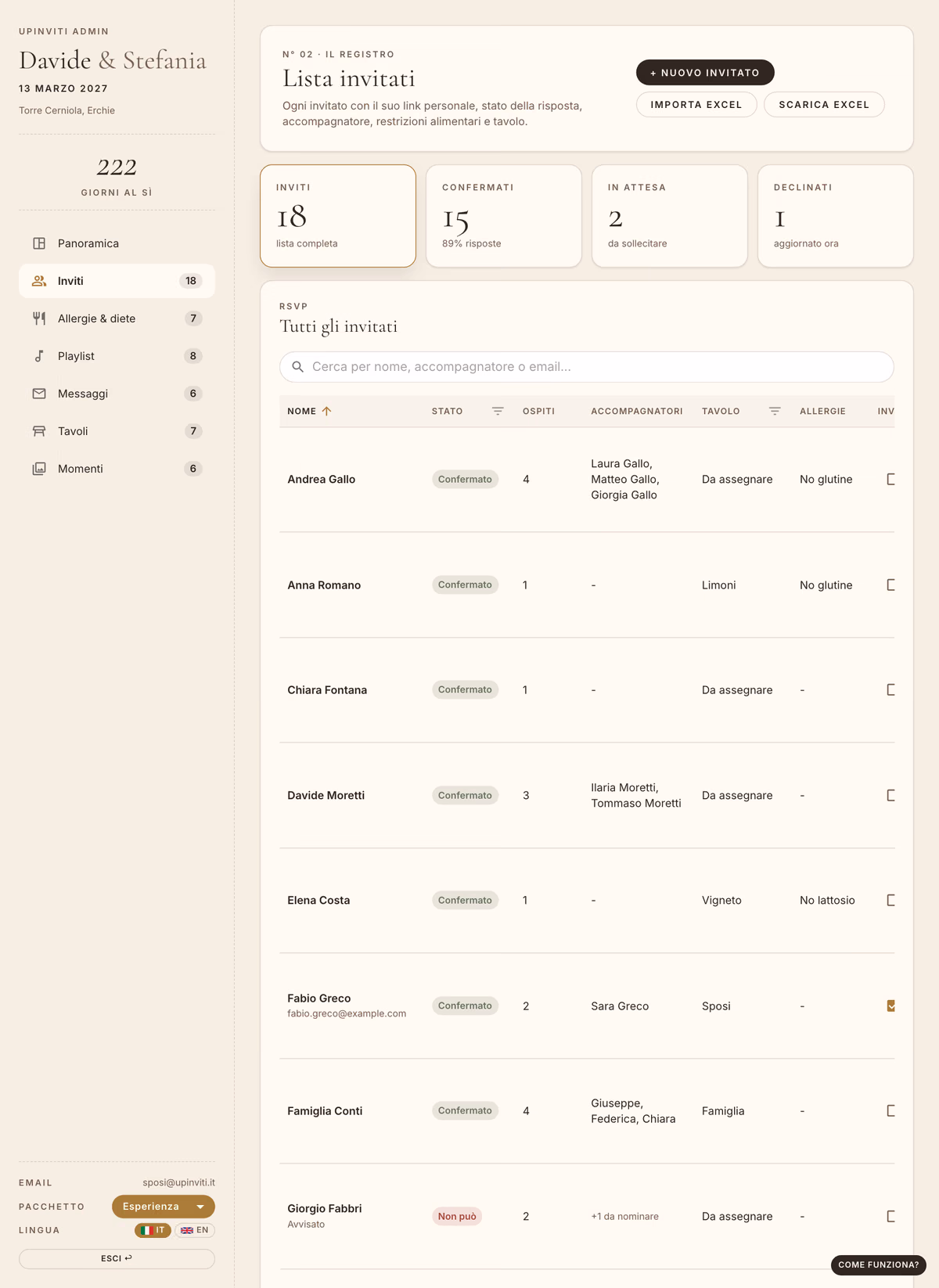Expand the Esperienza package dropdown
The width and height of the screenshot is (939, 1288).
point(164,1207)
